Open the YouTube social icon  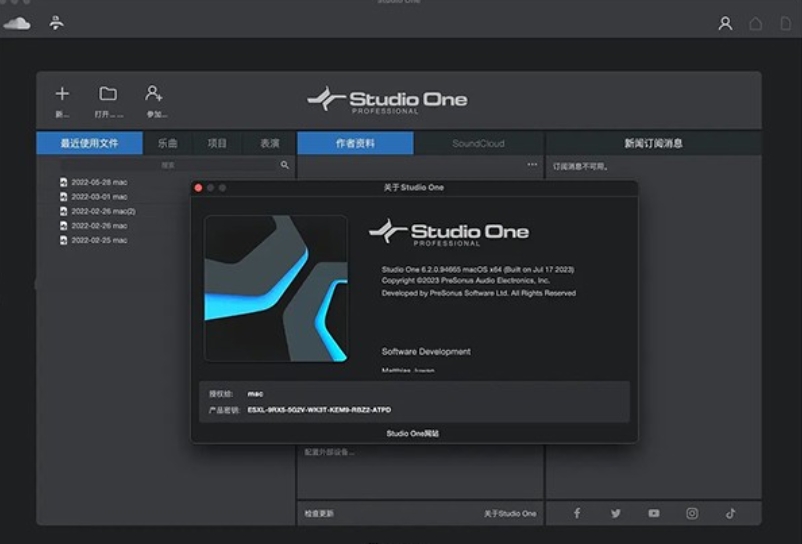pos(654,513)
